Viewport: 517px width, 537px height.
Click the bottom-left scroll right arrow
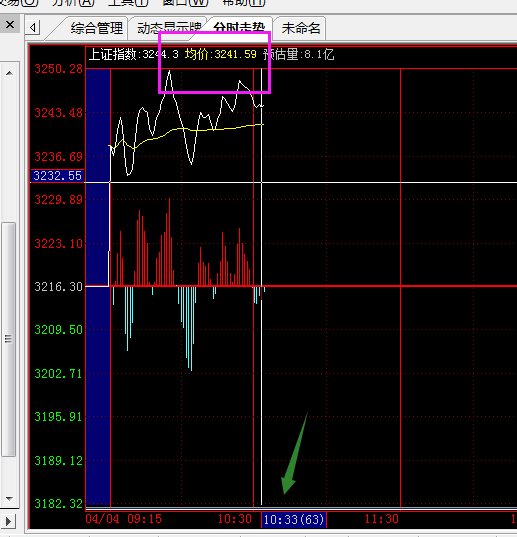pyautogui.click(x=9, y=522)
